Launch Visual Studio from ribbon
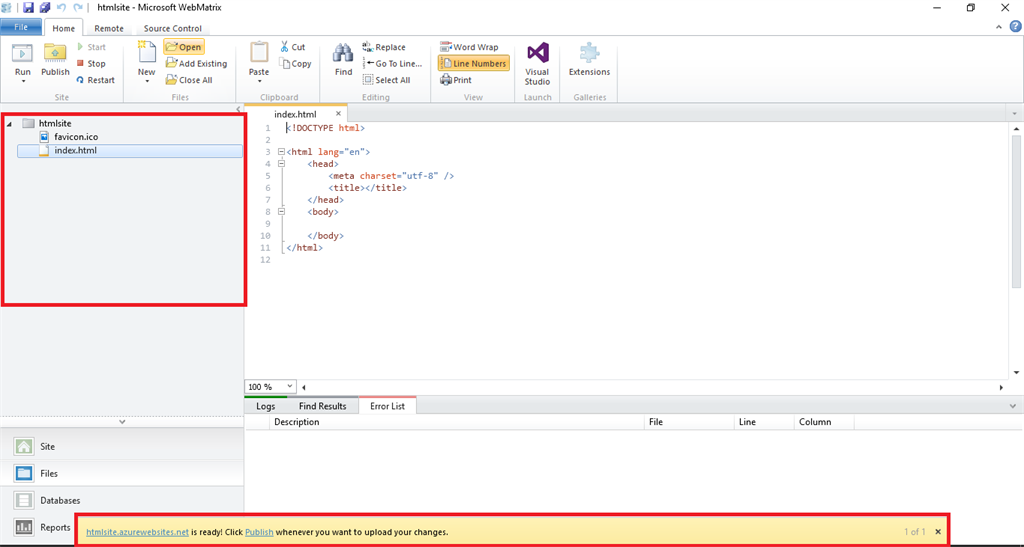This screenshot has width=1024, height=547. point(537,63)
